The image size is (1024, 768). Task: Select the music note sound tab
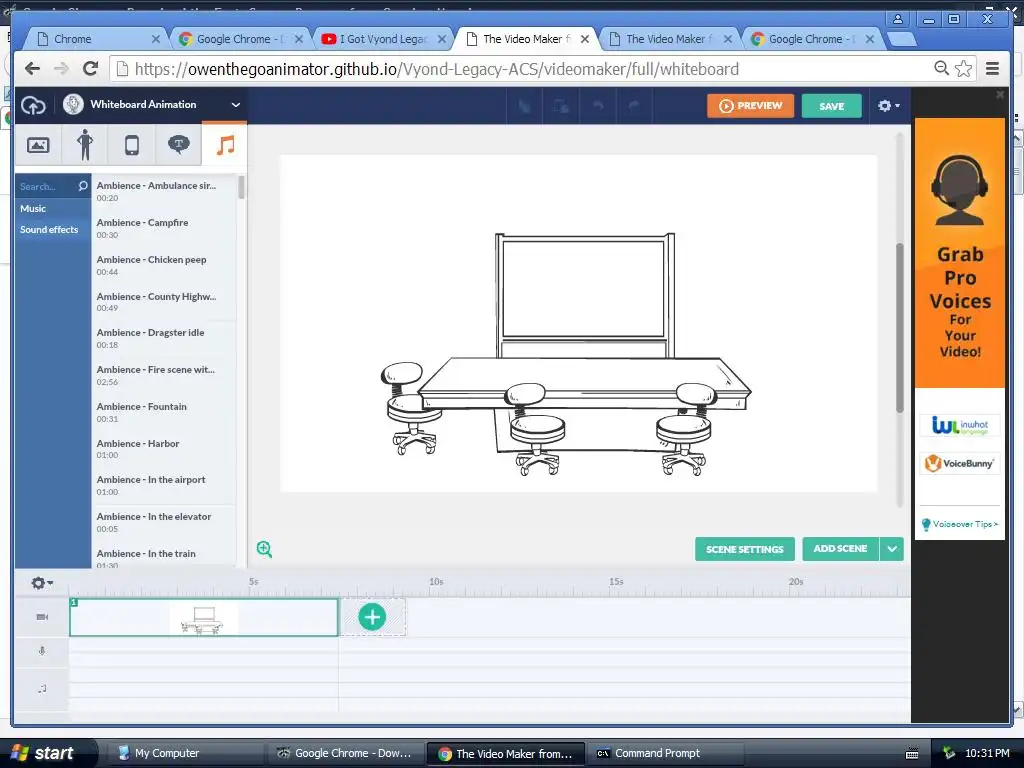click(225, 144)
